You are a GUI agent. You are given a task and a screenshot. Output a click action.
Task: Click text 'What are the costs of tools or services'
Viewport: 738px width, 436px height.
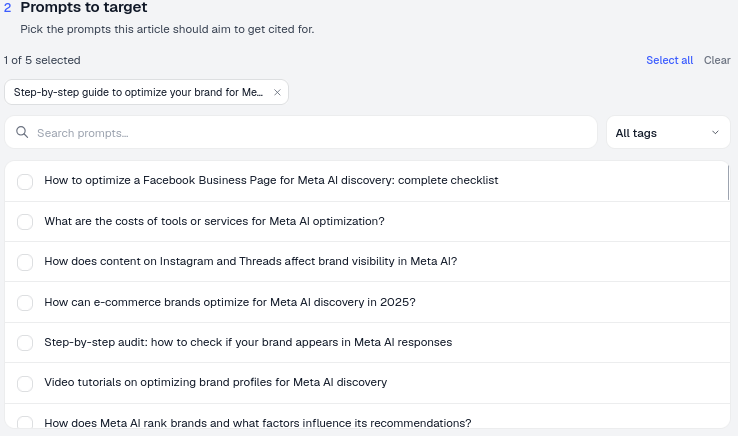pos(146,221)
